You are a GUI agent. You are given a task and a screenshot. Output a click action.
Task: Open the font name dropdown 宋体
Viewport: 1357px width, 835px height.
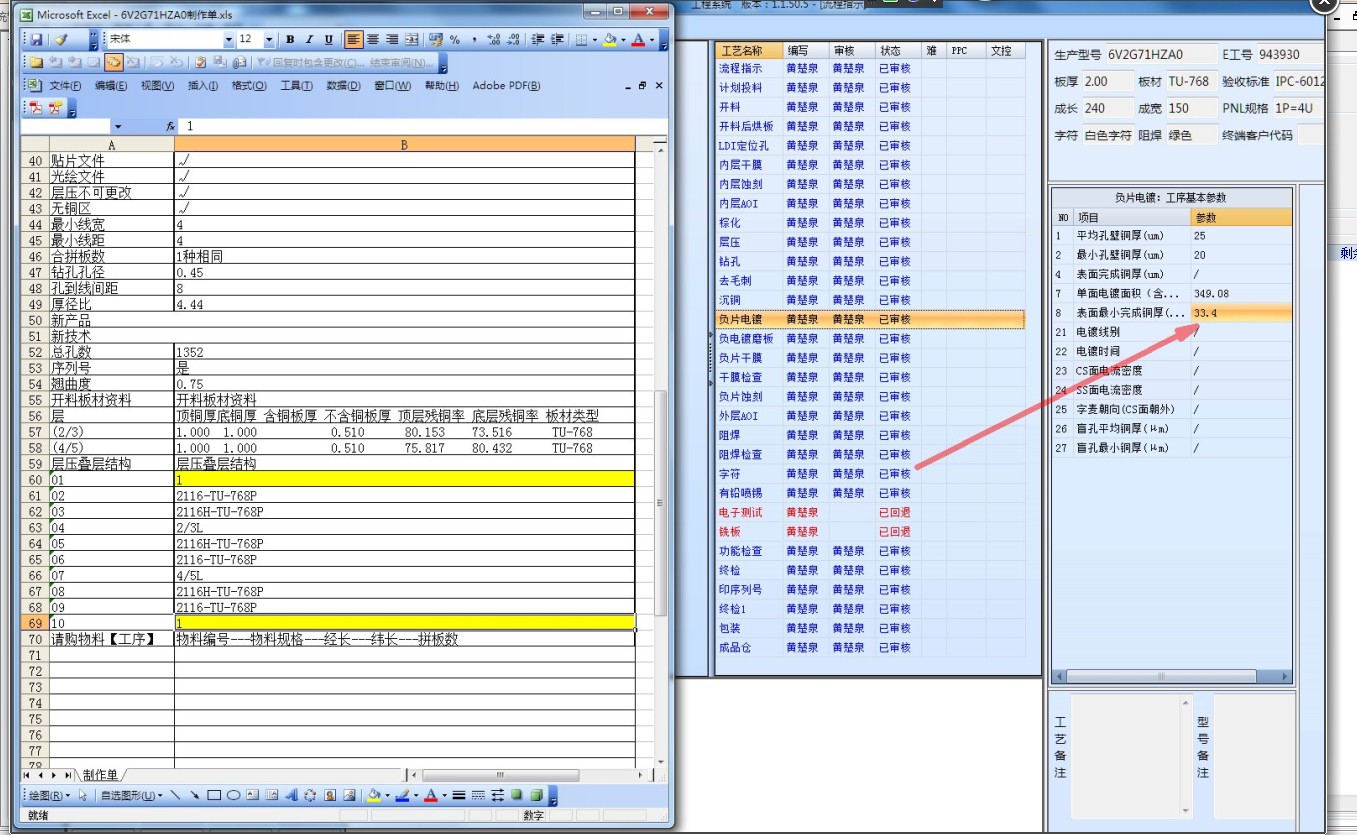229,39
